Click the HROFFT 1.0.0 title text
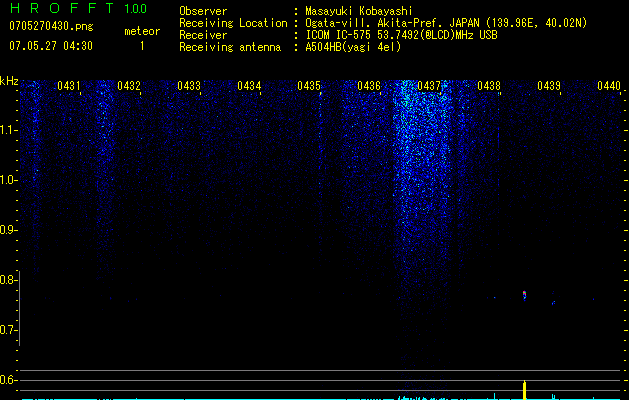Screen dimensions: 629x400 pyautogui.click(x=78, y=8)
